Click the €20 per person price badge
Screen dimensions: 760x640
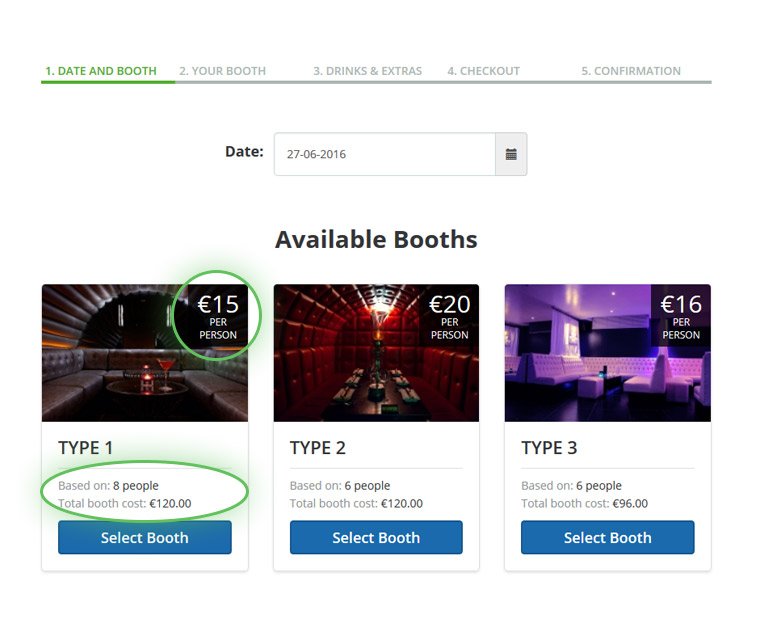449,316
